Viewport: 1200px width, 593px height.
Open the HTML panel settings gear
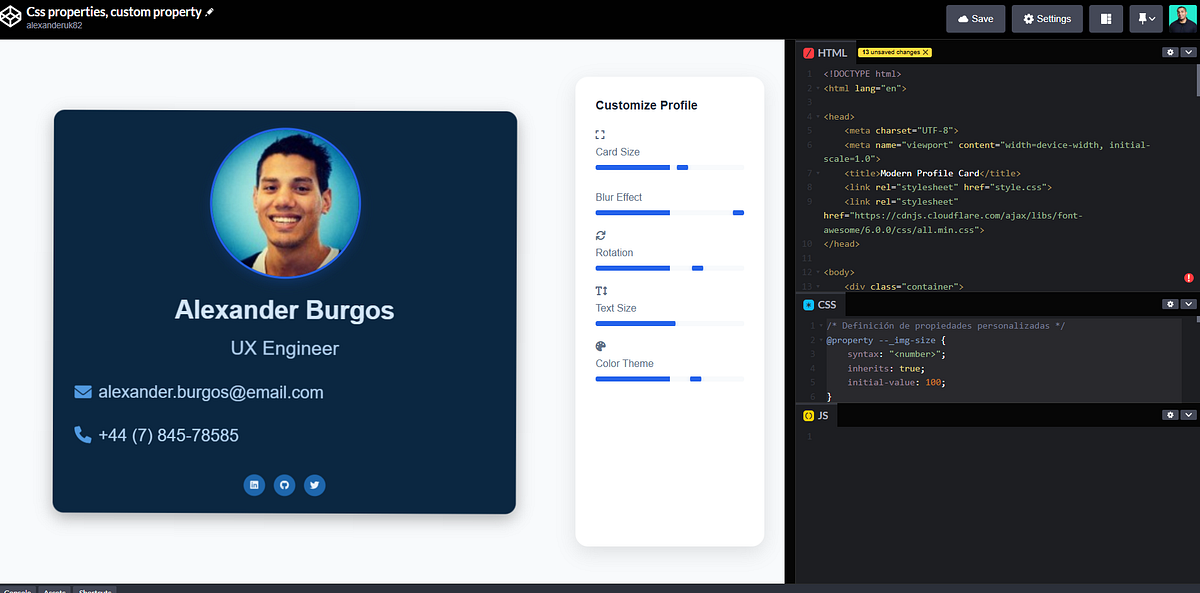pyautogui.click(x=1169, y=52)
